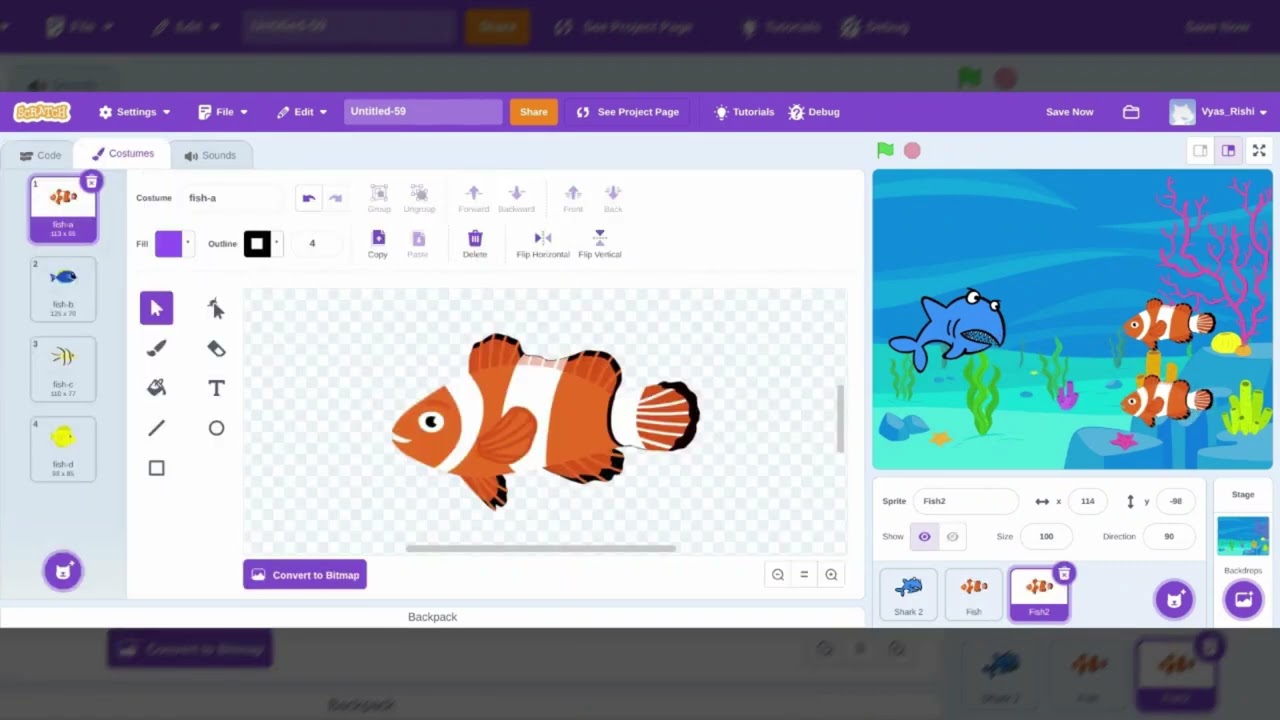Image resolution: width=1280 pixels, height=720 pixels.
Task: Open the Settings dropdown menu
Action: (x=135, y=112)
